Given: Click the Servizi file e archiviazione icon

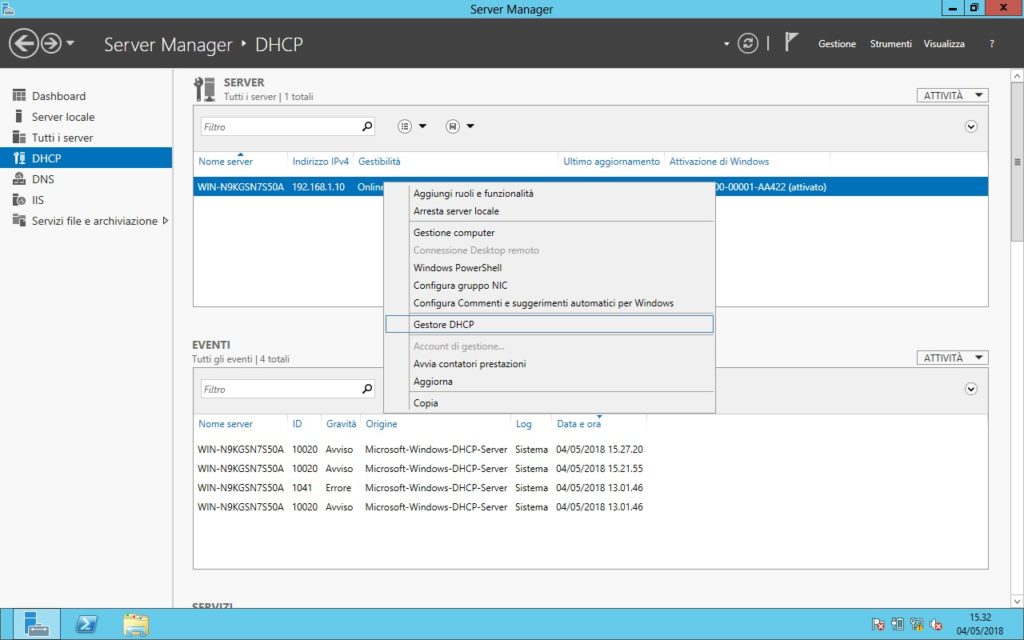Looking at the screenshot, I should tap(19, 220).
